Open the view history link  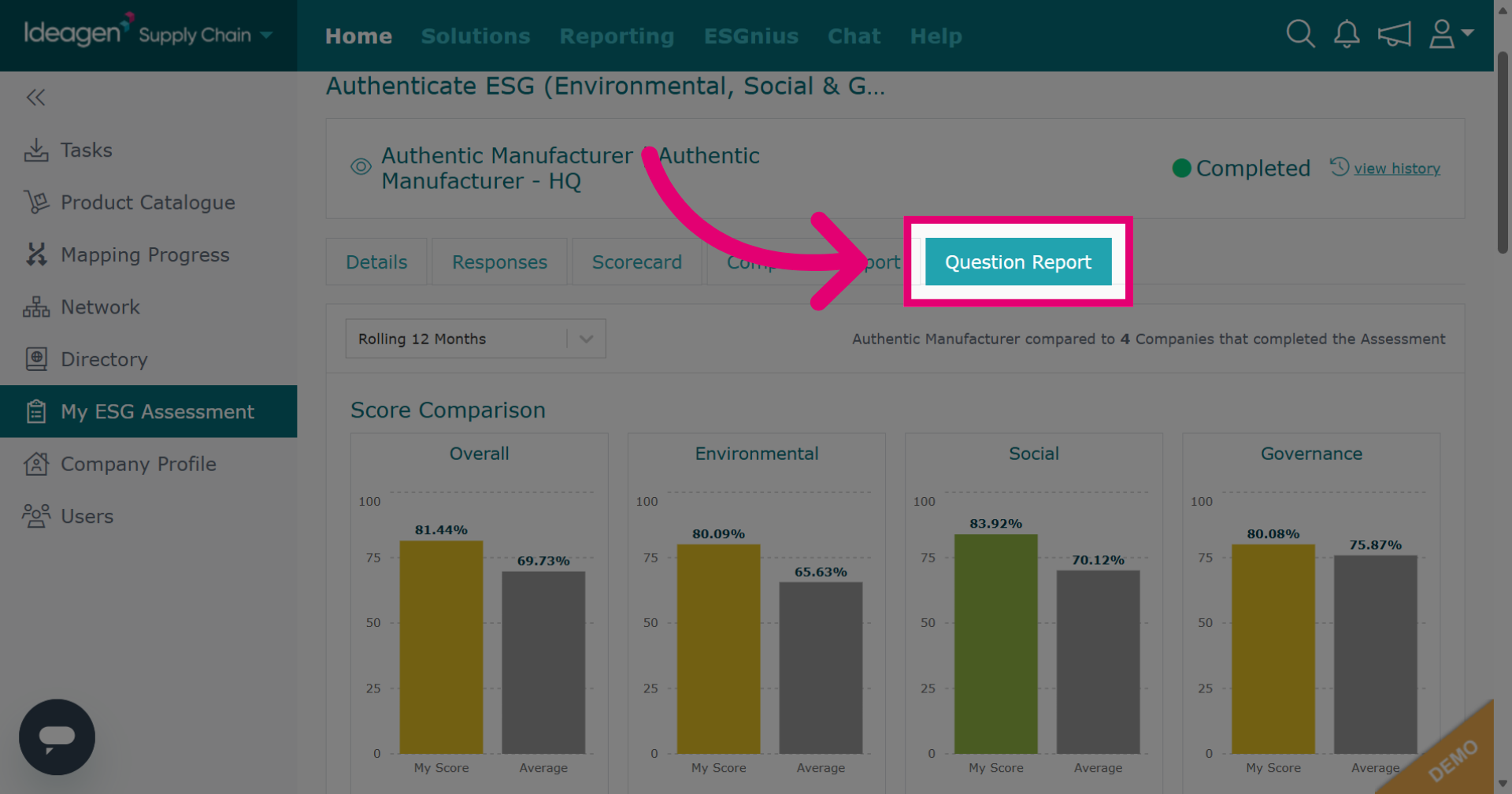(x=1397, y=169)
